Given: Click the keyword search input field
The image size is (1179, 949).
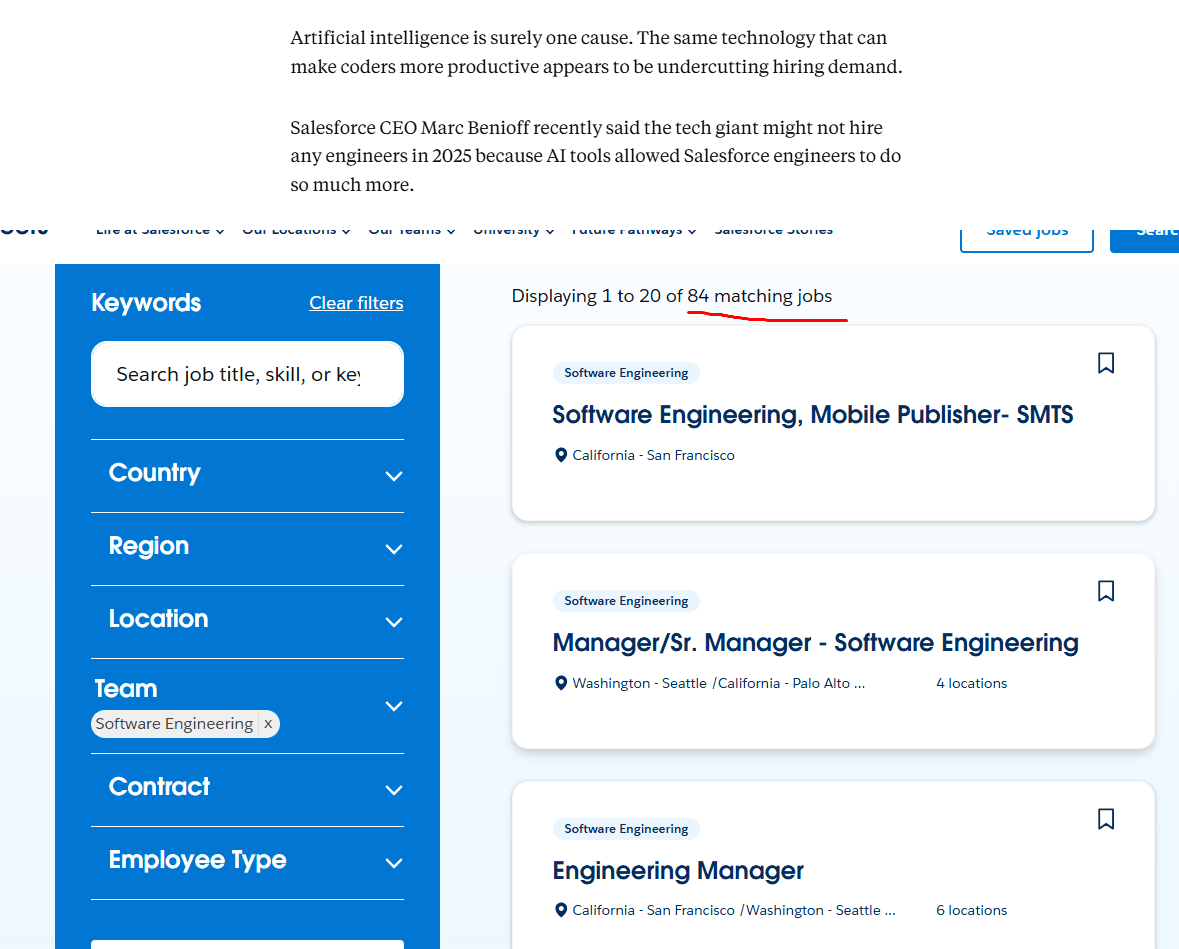Looking at the screenshot, I should (x=238, y=374).
